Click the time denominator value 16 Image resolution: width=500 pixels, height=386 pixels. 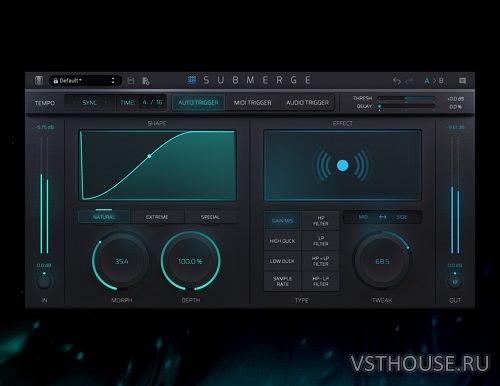point(159,102)
